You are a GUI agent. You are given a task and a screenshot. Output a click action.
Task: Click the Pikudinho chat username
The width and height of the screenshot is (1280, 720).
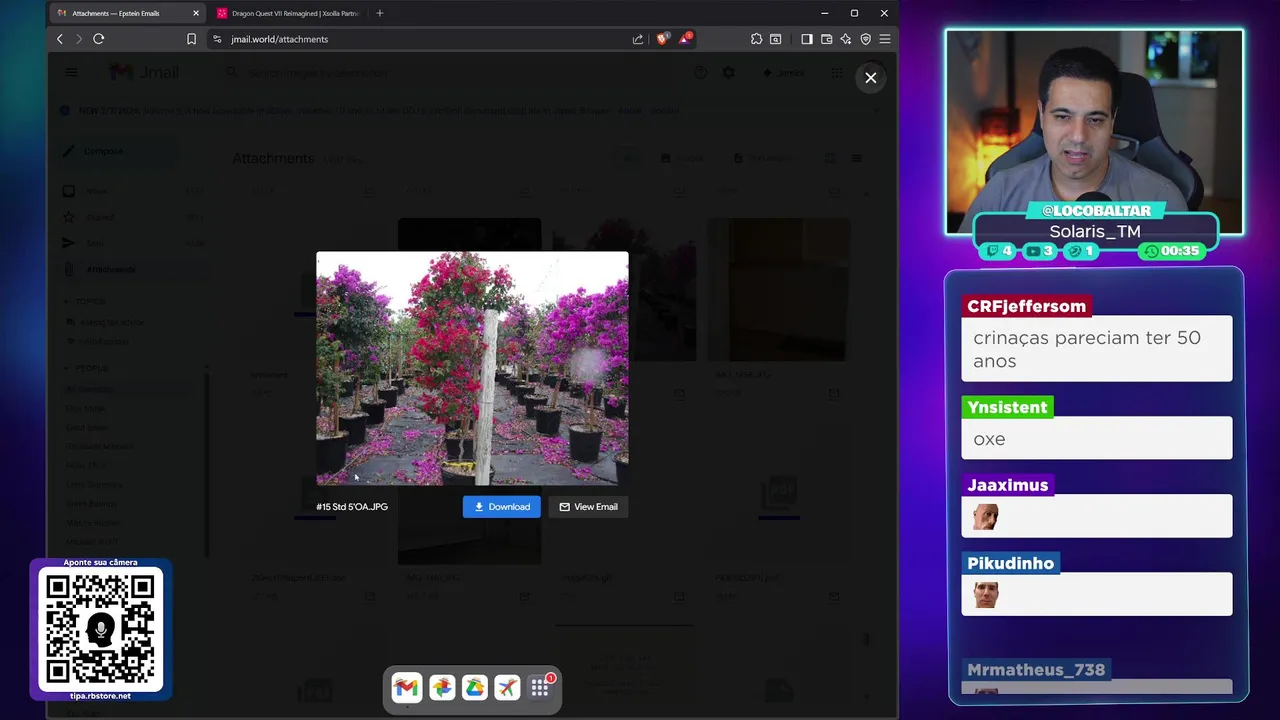coord(1011,563)
